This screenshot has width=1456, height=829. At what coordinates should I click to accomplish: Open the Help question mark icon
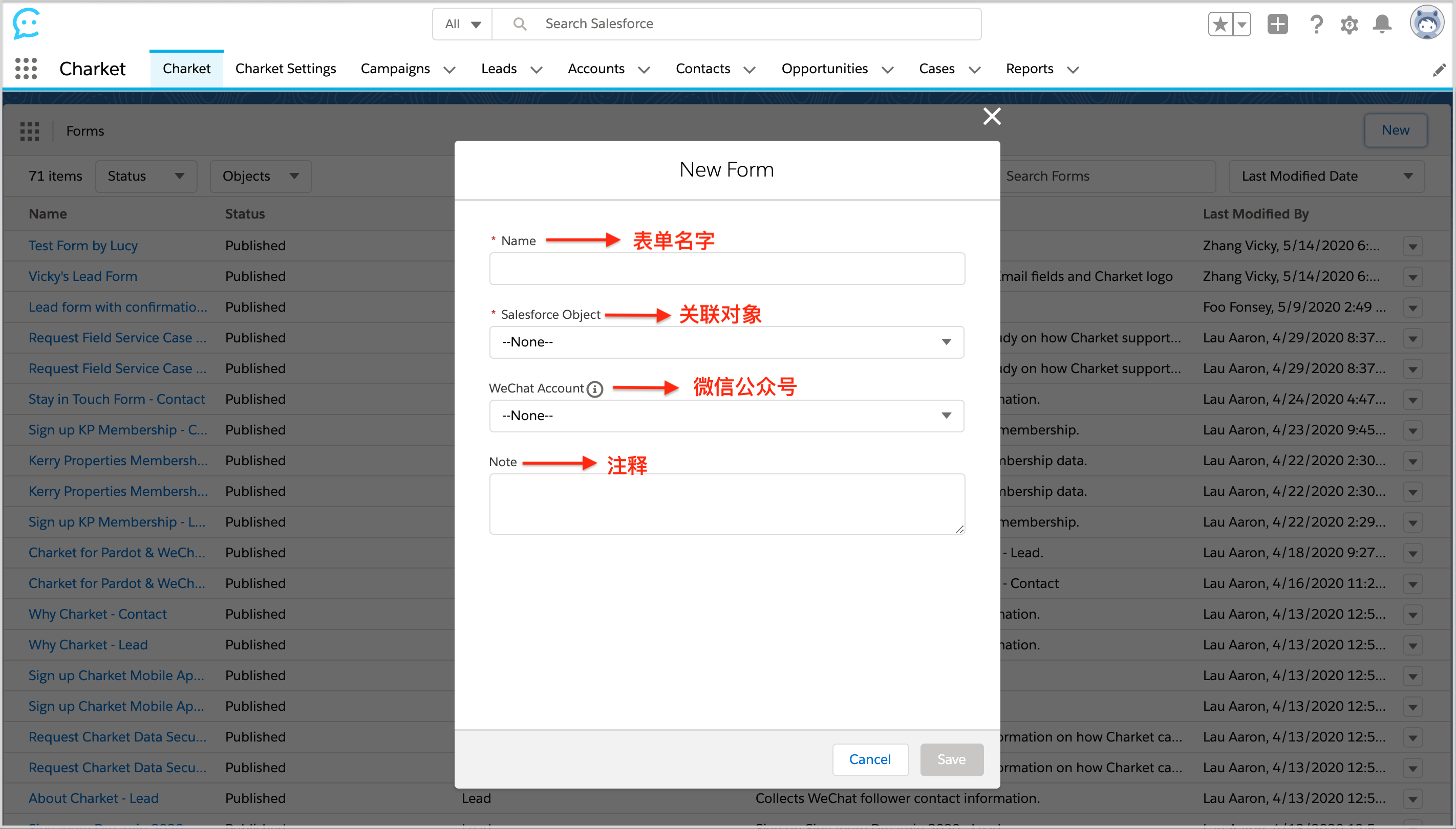[x=1316, y=24]
